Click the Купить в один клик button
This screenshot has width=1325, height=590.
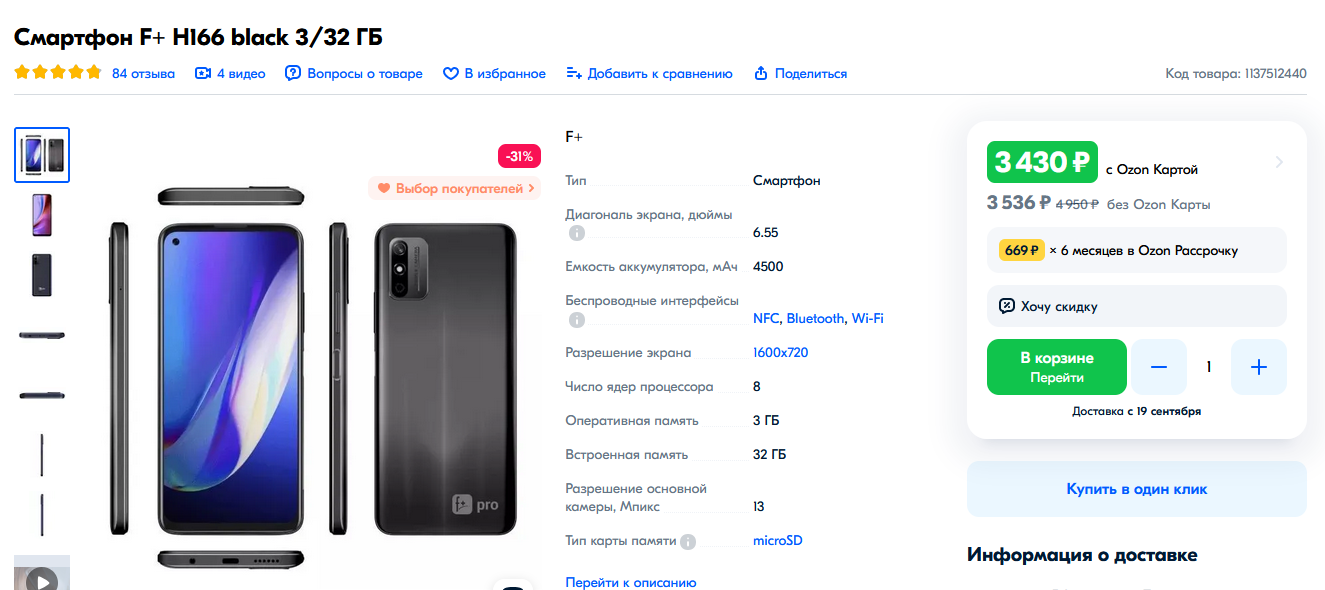1137,489
